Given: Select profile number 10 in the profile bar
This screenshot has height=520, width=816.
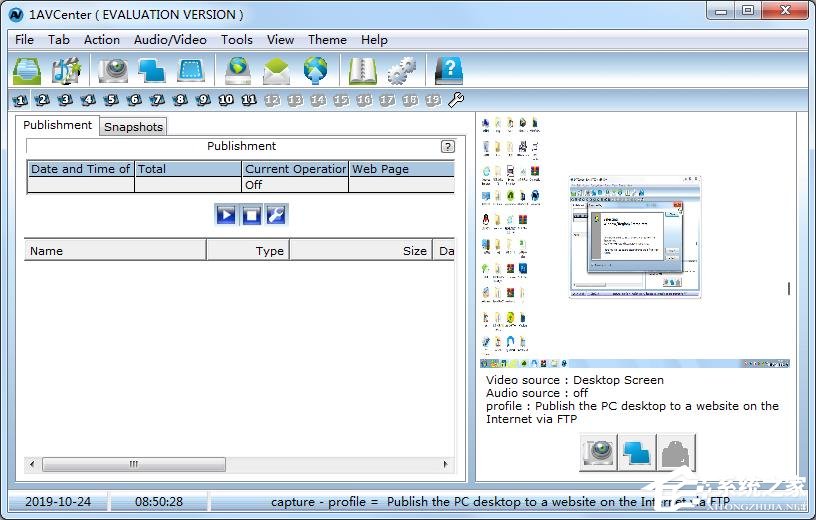Looking at the screenshot, I should click(x=226, y=100).
